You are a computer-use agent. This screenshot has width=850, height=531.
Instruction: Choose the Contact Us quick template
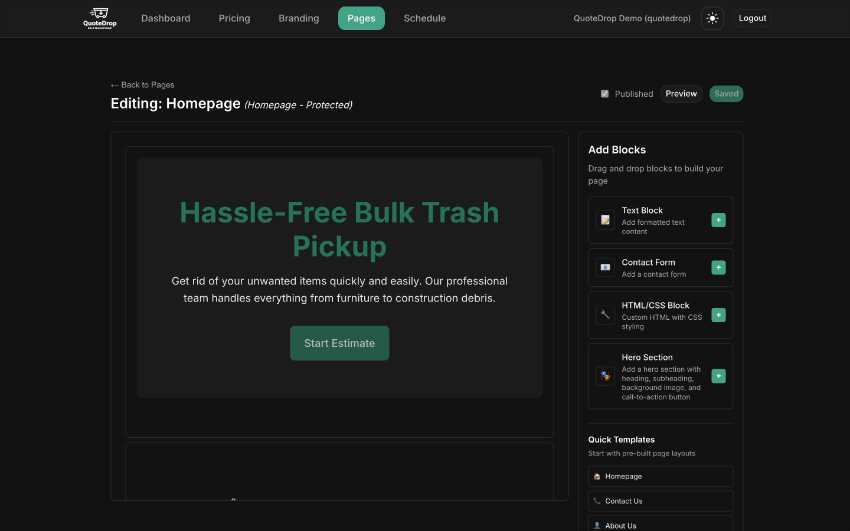click(660, 501)
